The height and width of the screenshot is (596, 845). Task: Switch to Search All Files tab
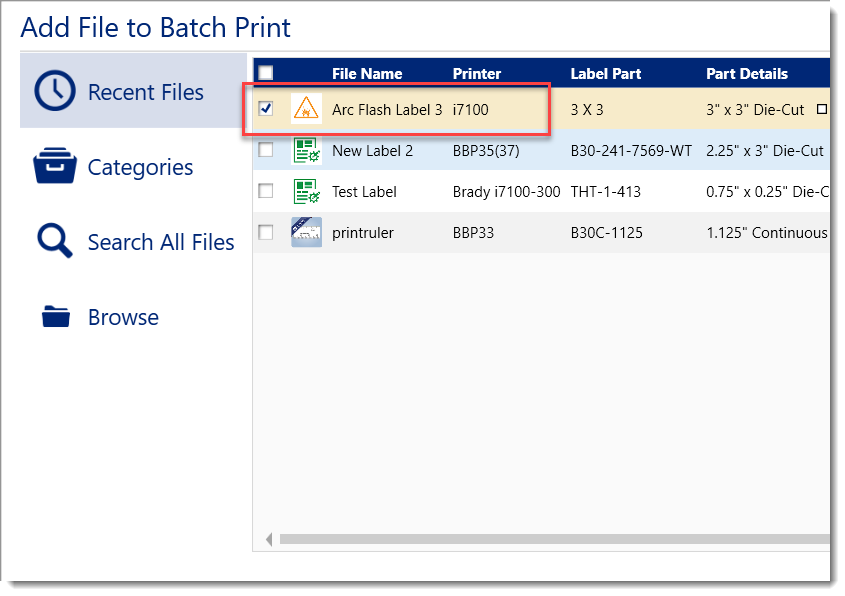[160, 242]
